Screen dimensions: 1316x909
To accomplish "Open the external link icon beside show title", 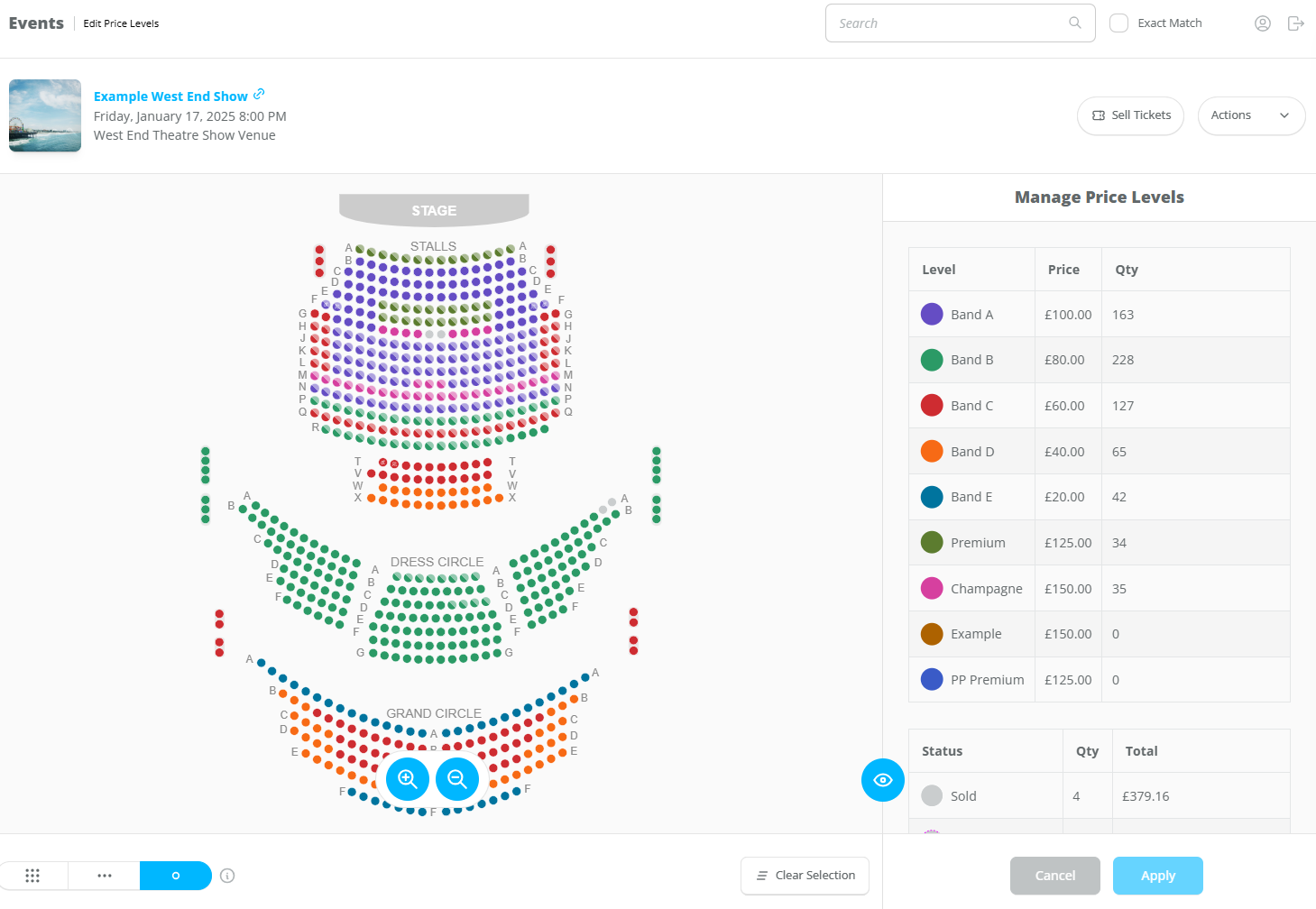I will (x=259, y=94).
